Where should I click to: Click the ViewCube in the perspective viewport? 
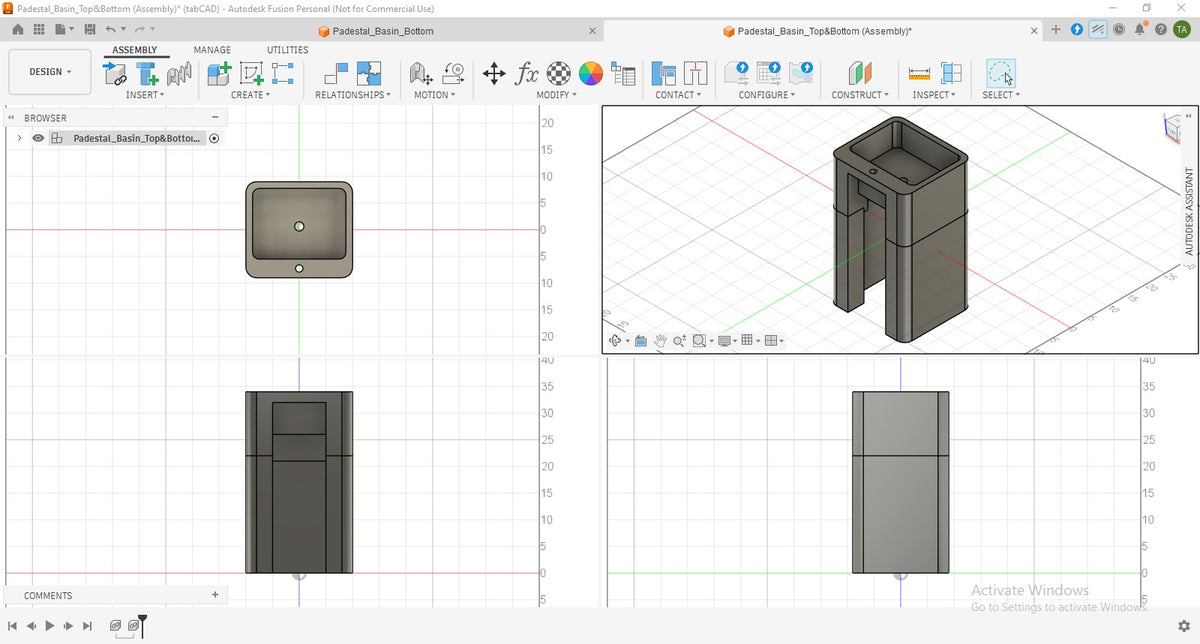[1171, 127]
